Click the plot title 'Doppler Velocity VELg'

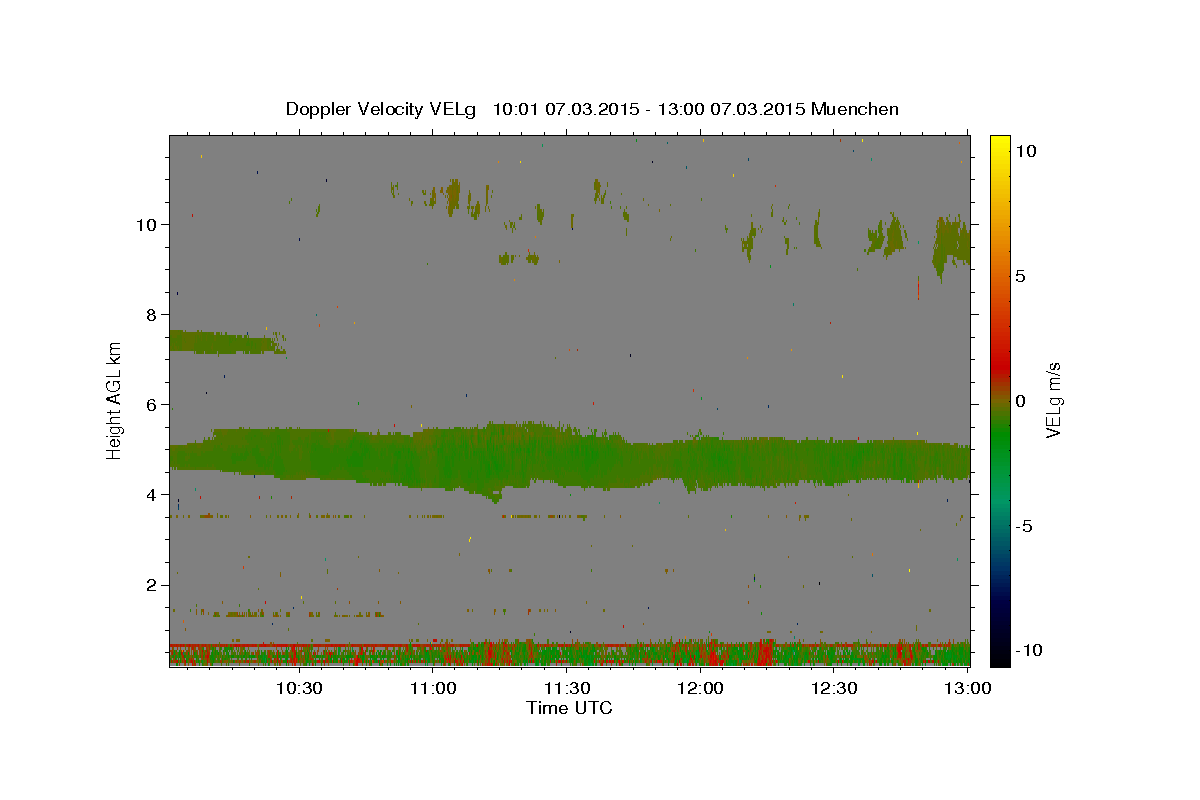pos(383,109)
